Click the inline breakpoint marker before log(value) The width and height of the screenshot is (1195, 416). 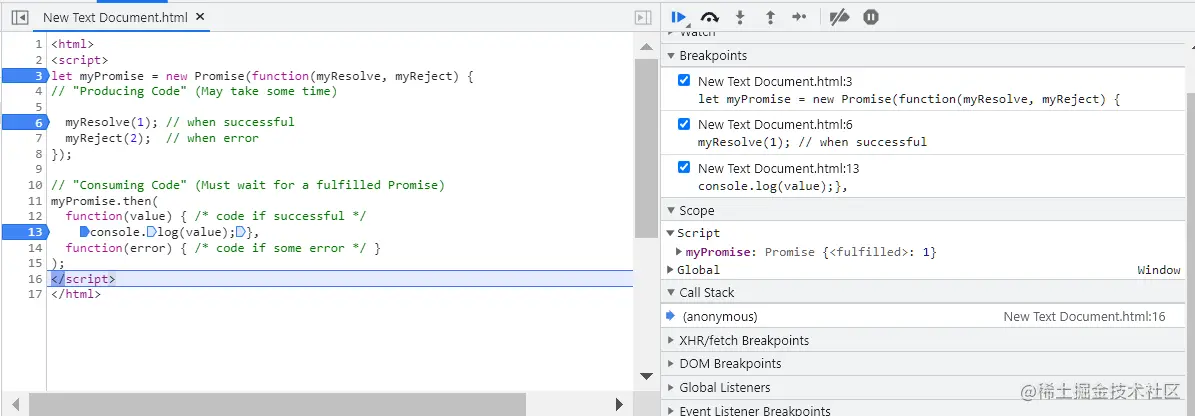pyautogui.click(x=151, y=232)
